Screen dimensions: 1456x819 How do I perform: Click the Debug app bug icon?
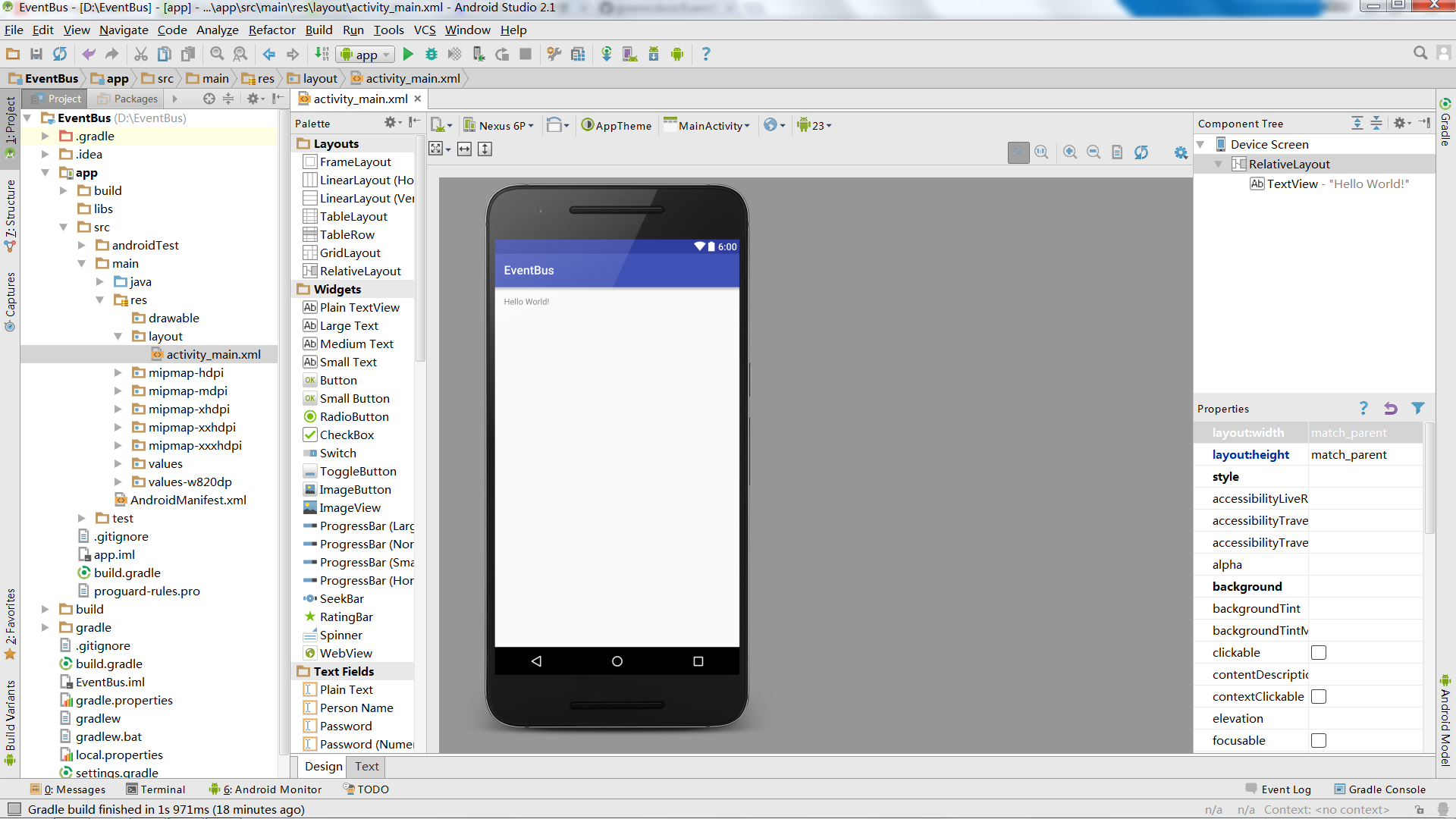coord(431,54)
